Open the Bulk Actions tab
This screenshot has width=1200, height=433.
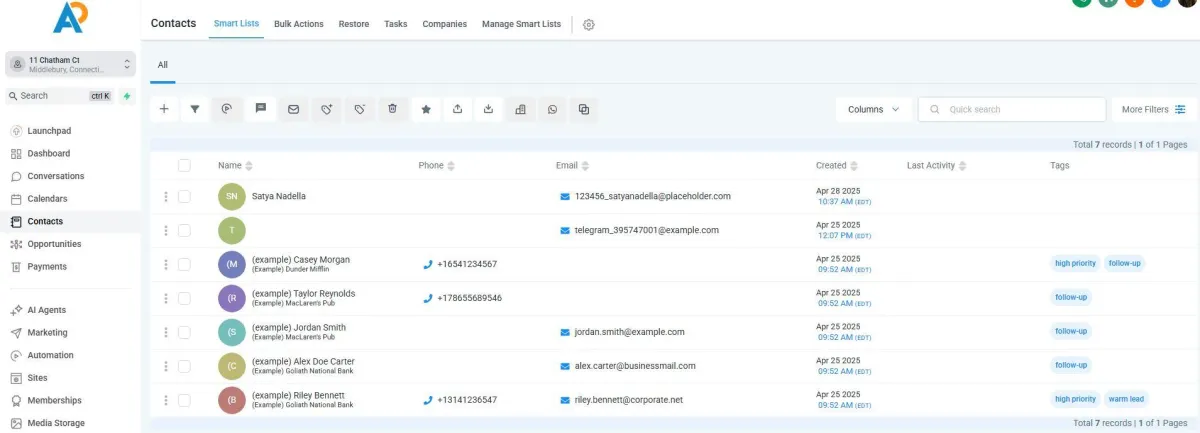point(299,24)
